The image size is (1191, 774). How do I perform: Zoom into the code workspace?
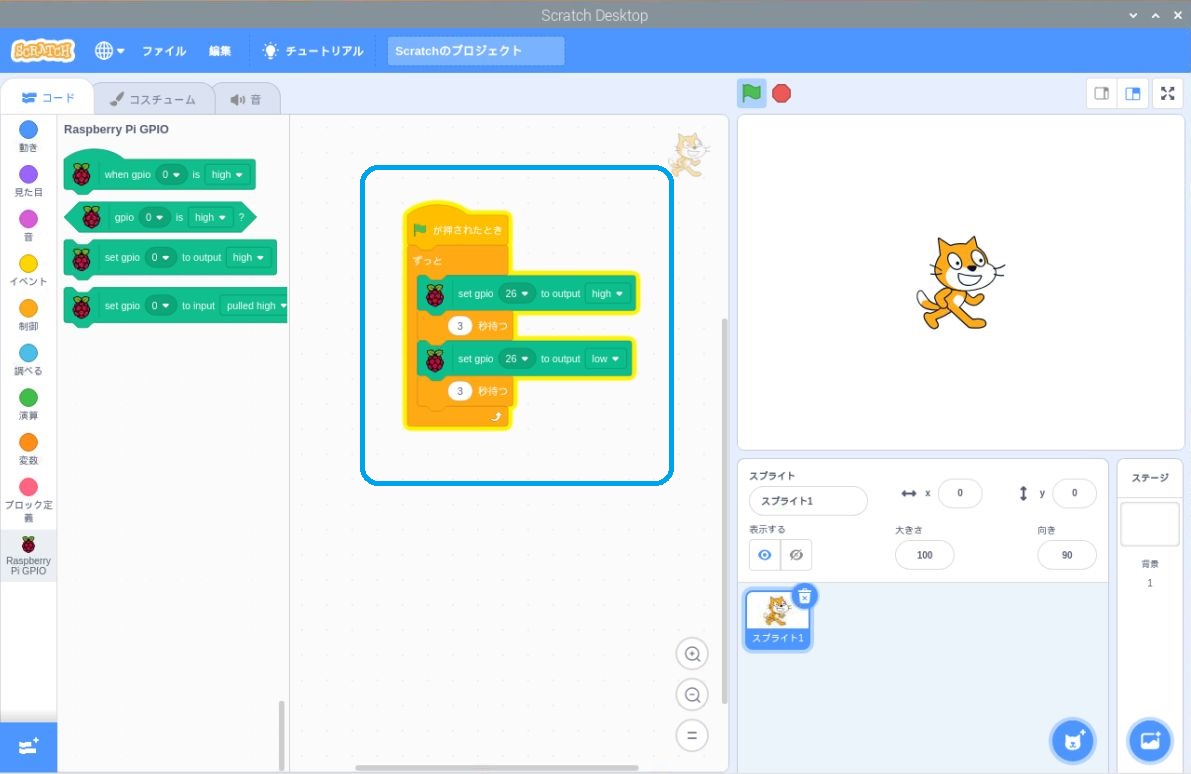[x=692, y=653]
